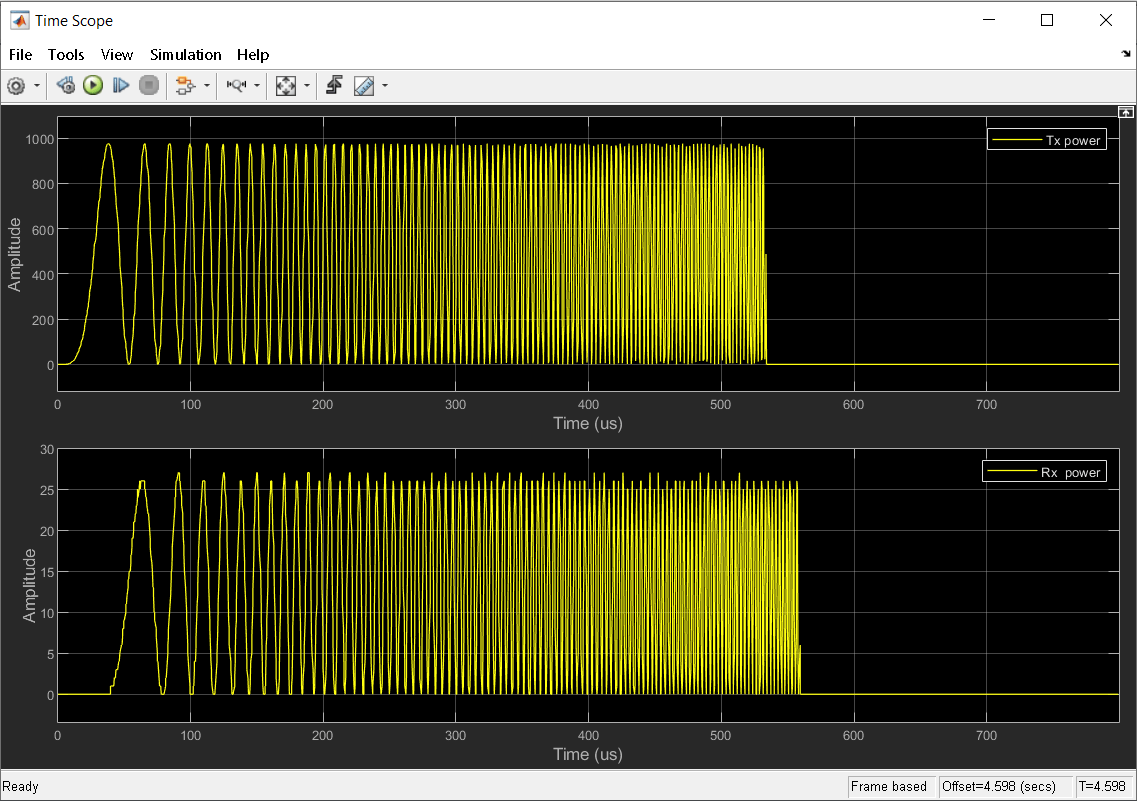Open the scope Configuration Properties gear icon
This screenshot has width=1137, height=801.
(x=16, y=86)
